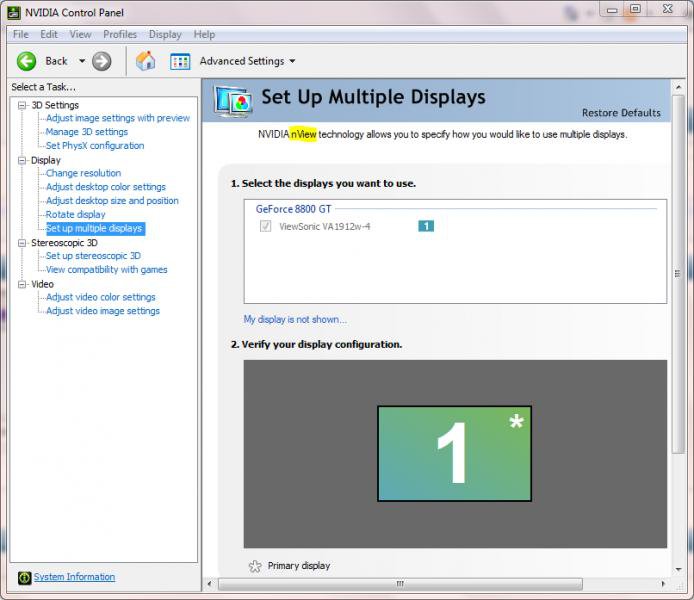Open Adjust desktop size and position
Viewport: 694px width, 600px height.
coord(112,200)
